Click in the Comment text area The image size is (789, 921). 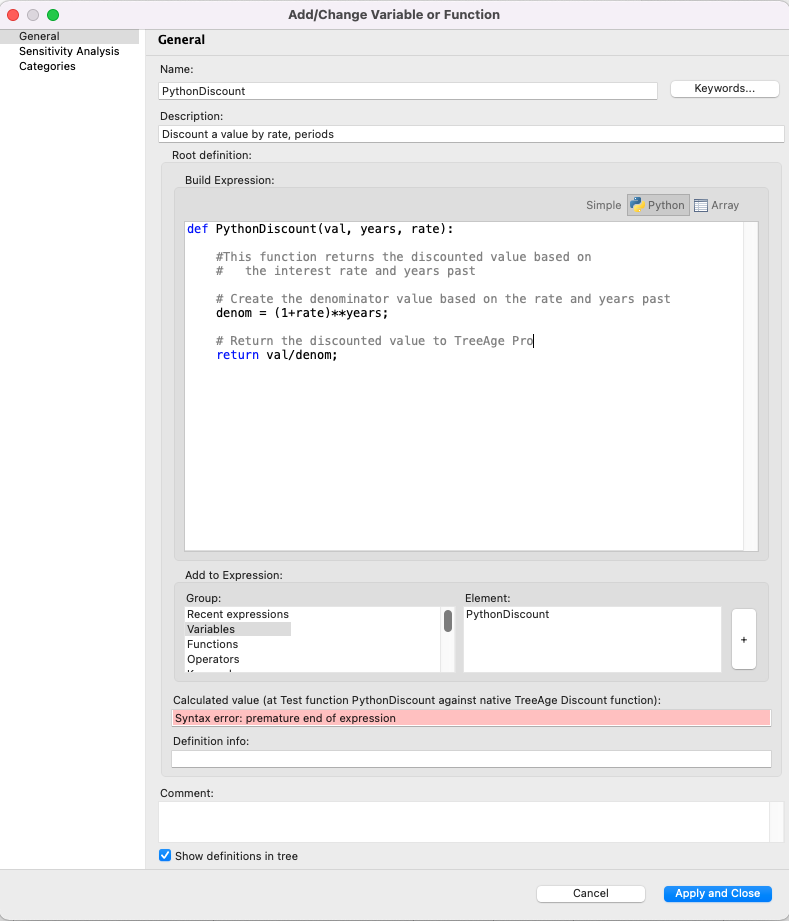coord(462,821)
